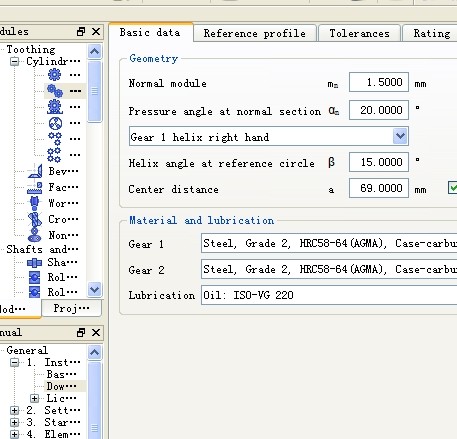This screenshot has width=457, height=439.
Task: Select the Sha... module label
Action: (x=62, y=263)
